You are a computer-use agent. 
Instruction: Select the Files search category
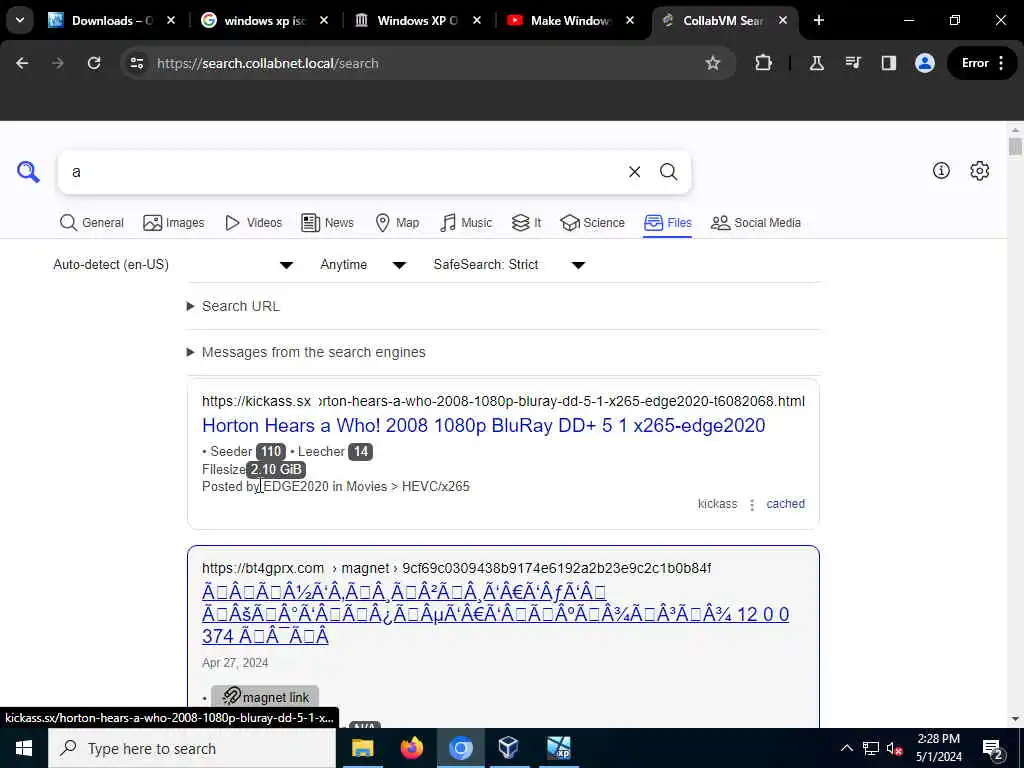(667, 223)
